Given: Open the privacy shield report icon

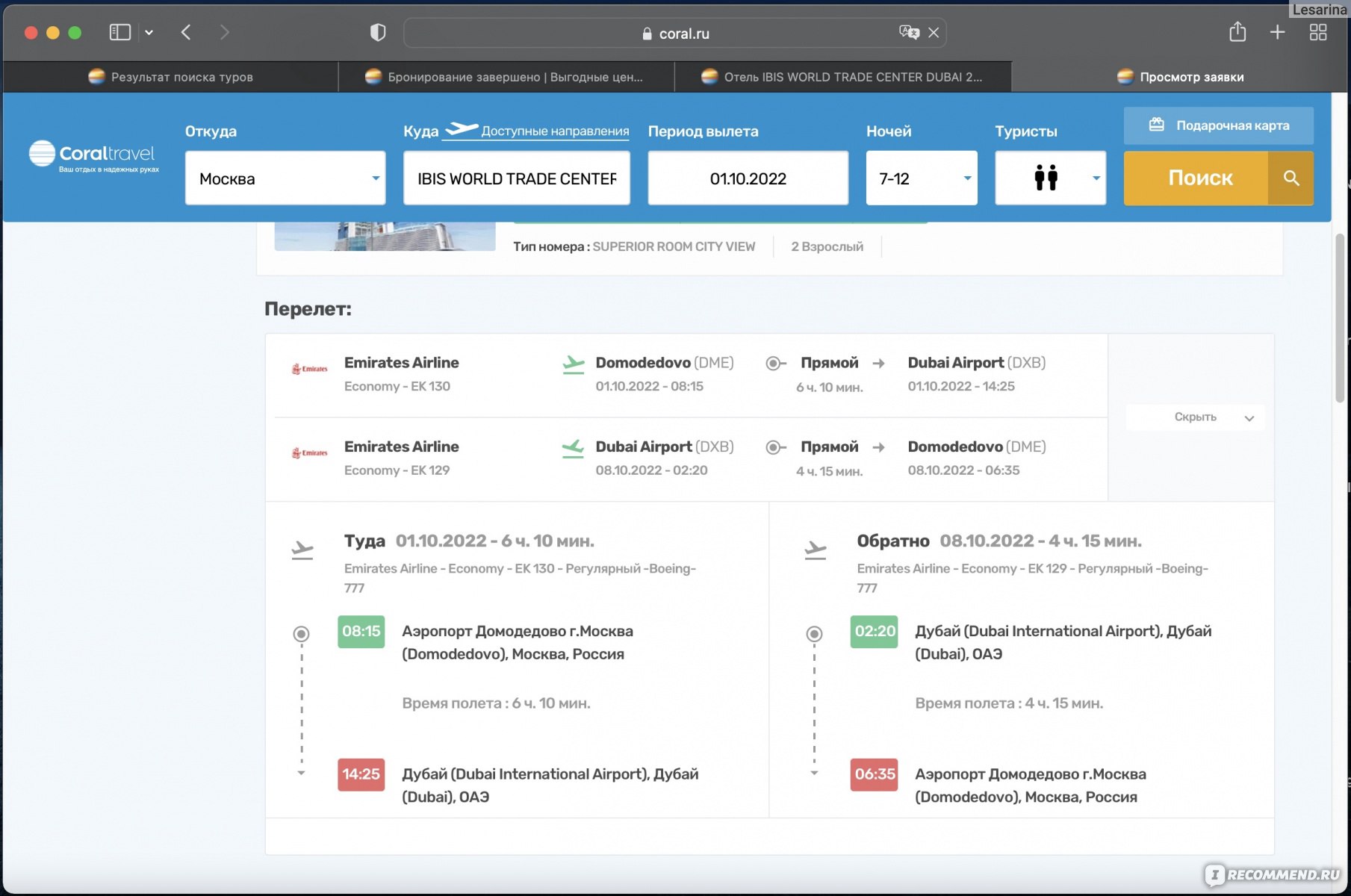Looking at the screenshot, I should pyautogui.click(x=378, y=32).
